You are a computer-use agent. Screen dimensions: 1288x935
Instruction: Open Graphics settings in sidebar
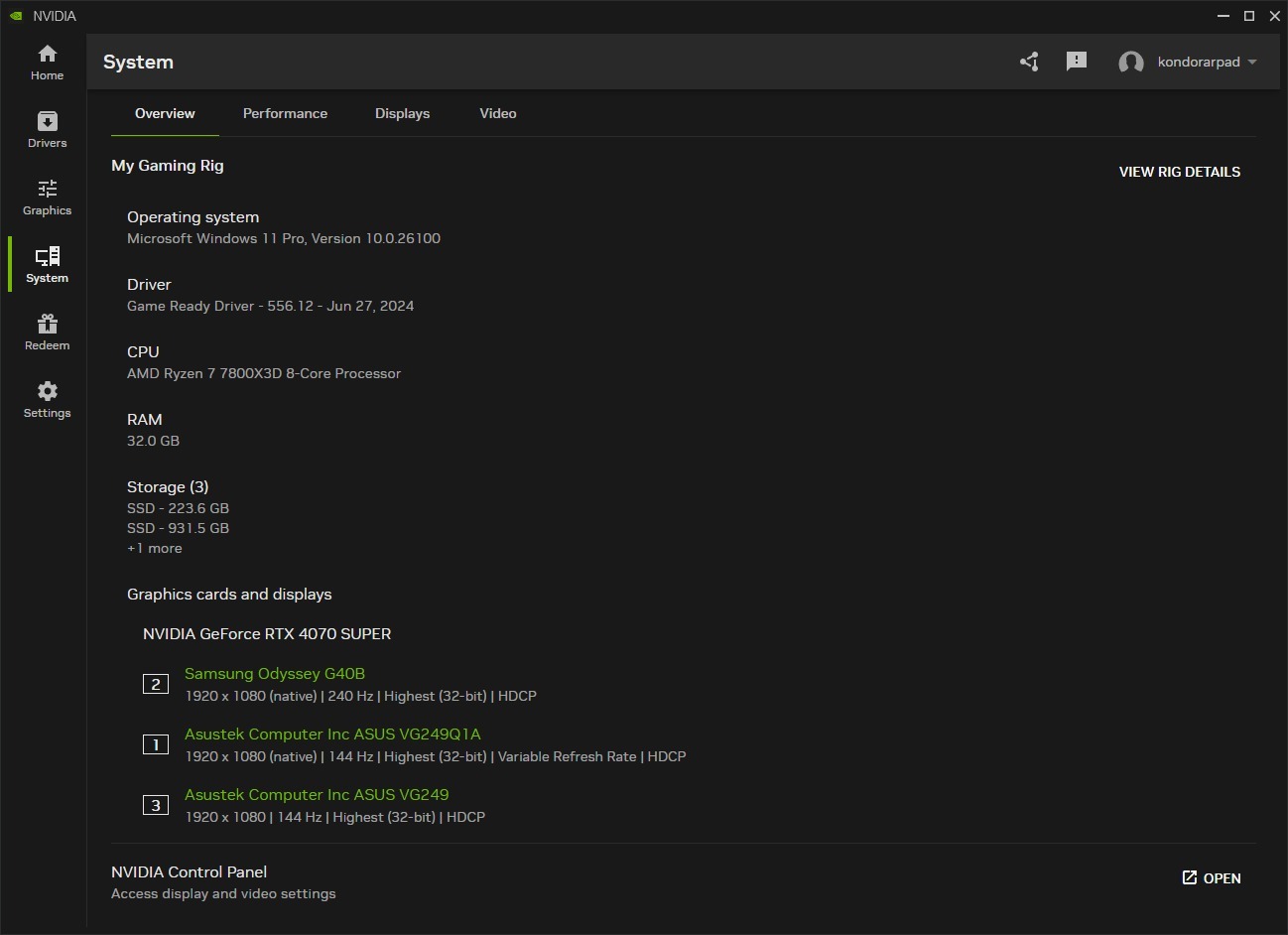click(47, 197)
